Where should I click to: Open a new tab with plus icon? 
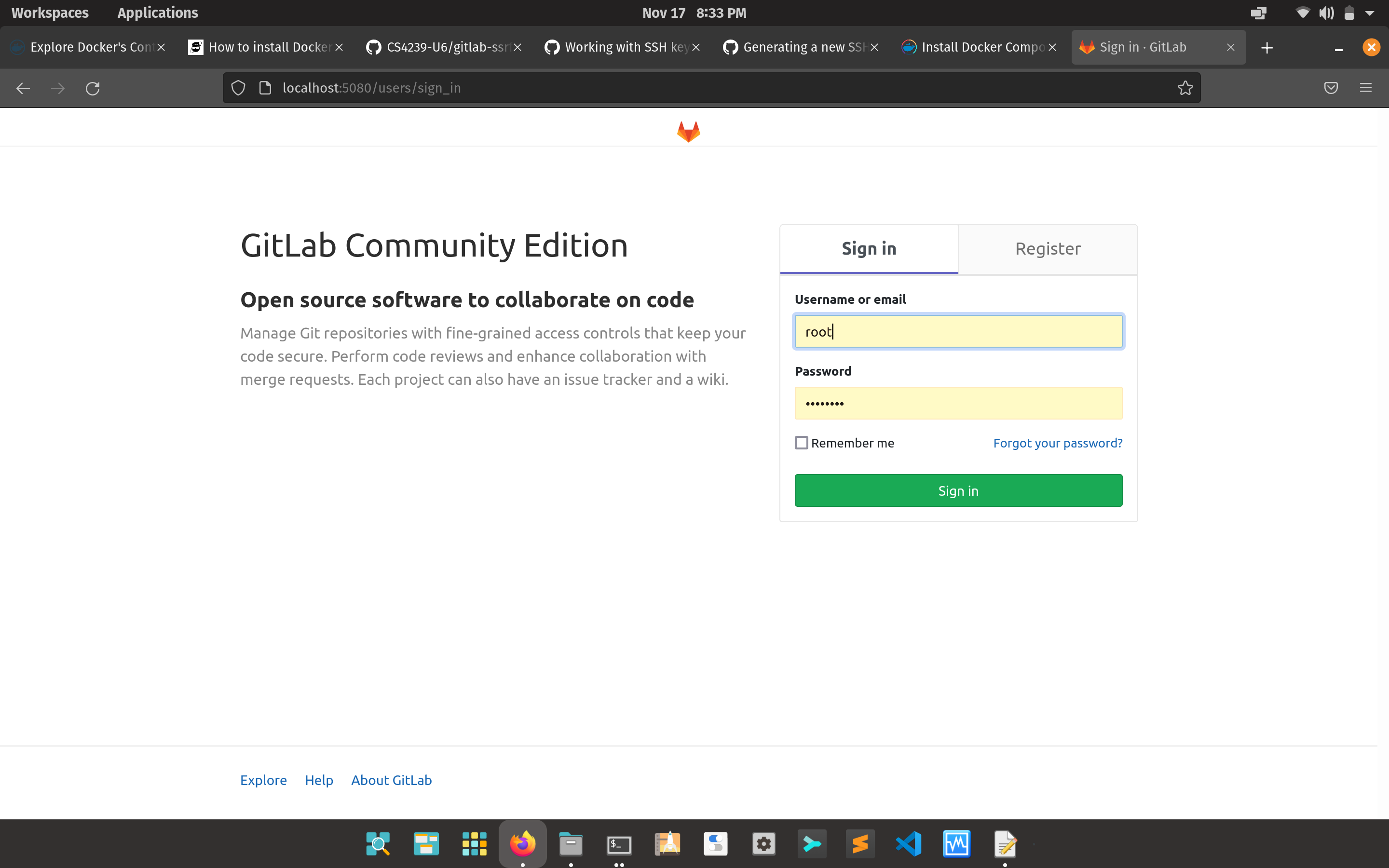point(1267,48)
